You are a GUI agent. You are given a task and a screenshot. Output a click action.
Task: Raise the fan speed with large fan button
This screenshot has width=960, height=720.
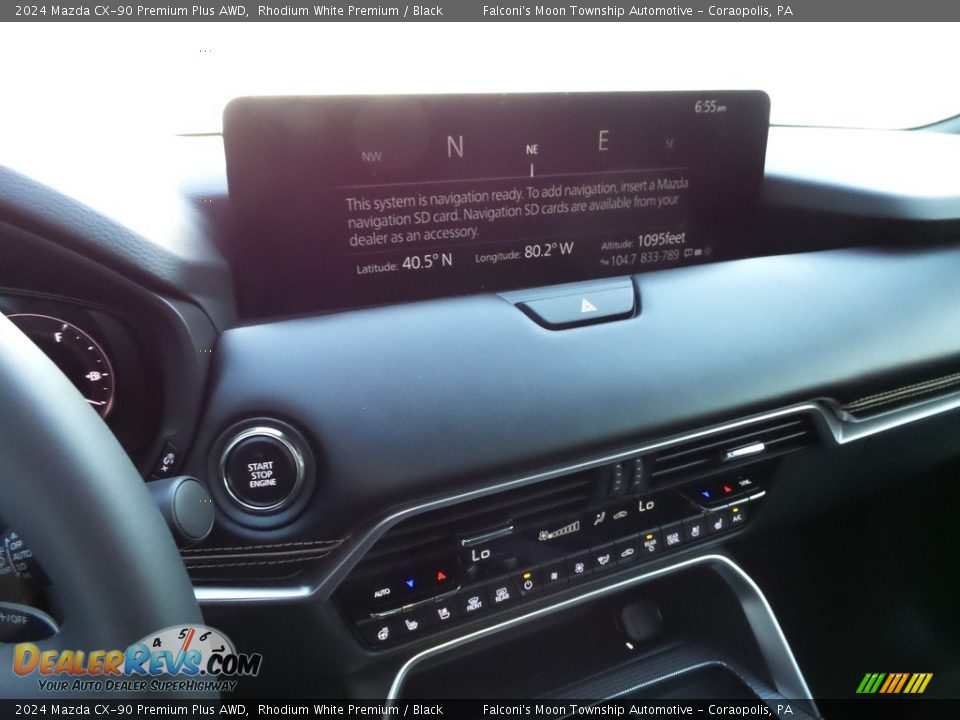pyautogui.click(x=579, y=568)
